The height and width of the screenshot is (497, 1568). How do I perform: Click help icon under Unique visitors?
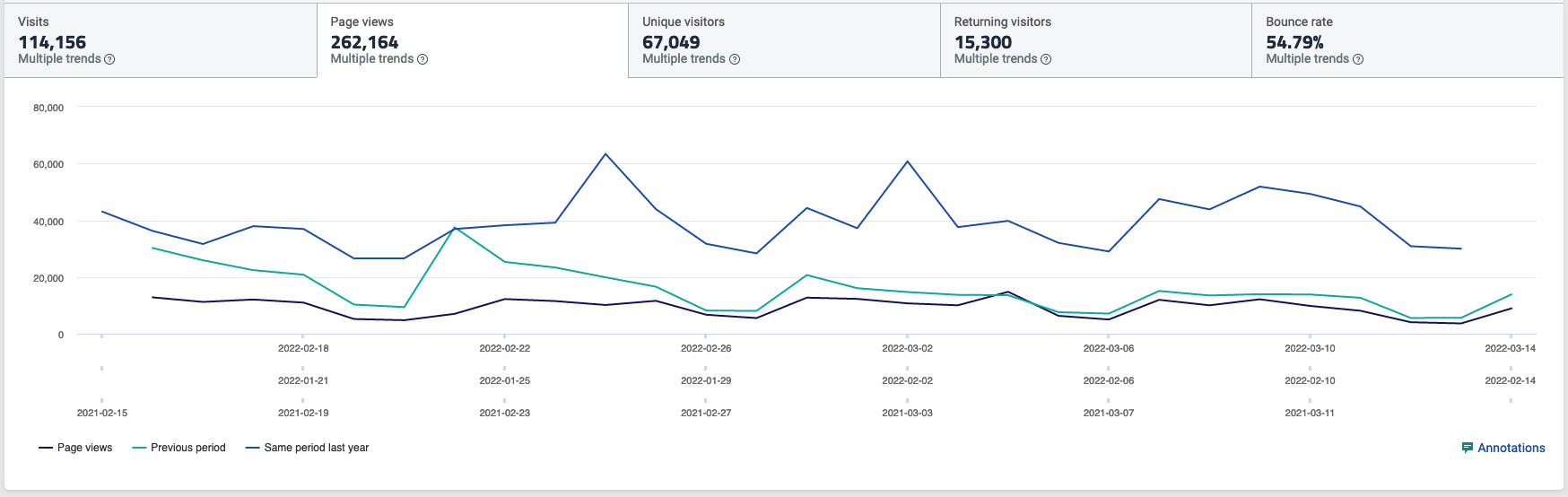pyautogui.click(x=735, y=59)
